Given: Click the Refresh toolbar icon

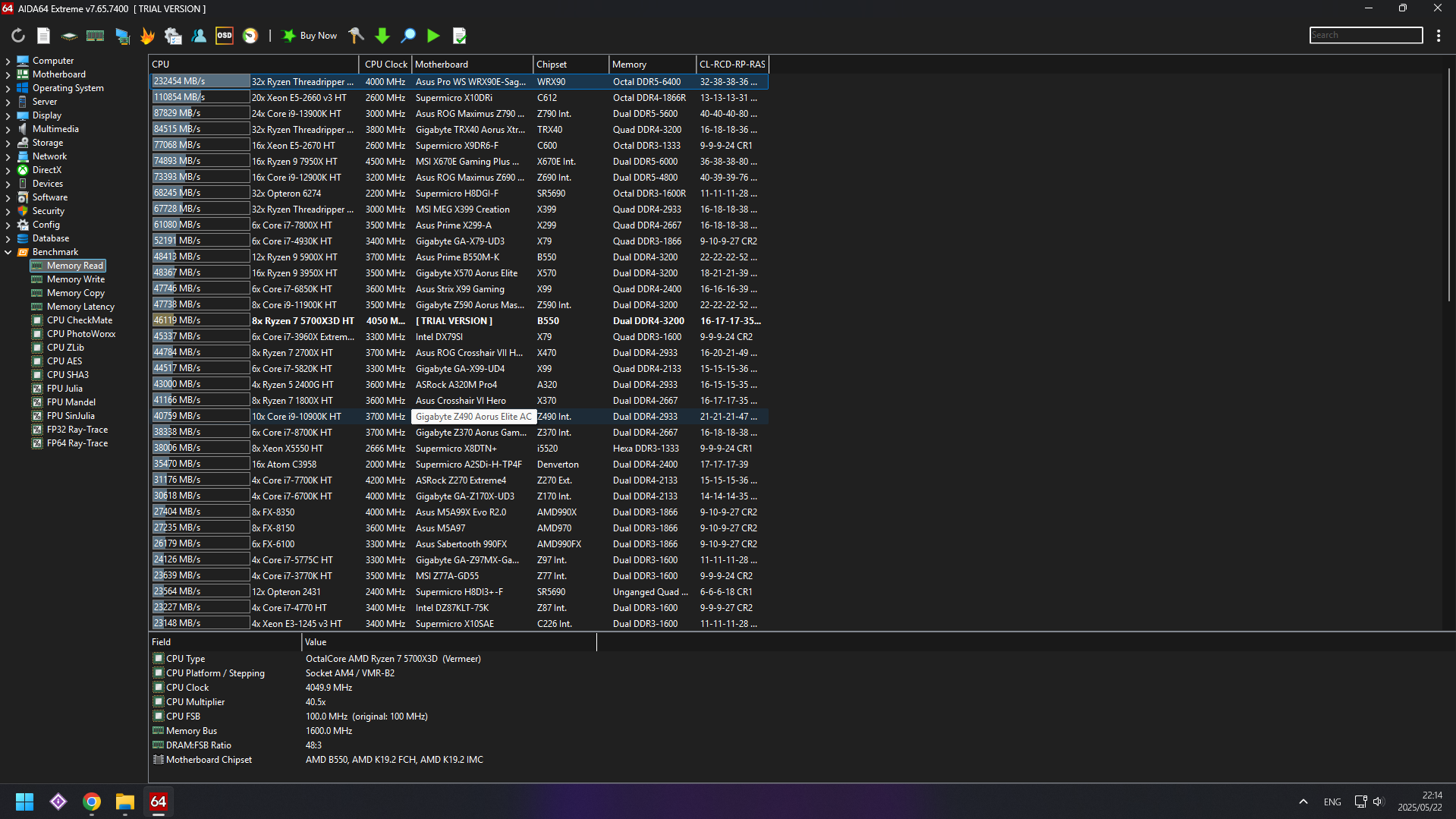Looking at the screenshot, I should click(18, 36).
